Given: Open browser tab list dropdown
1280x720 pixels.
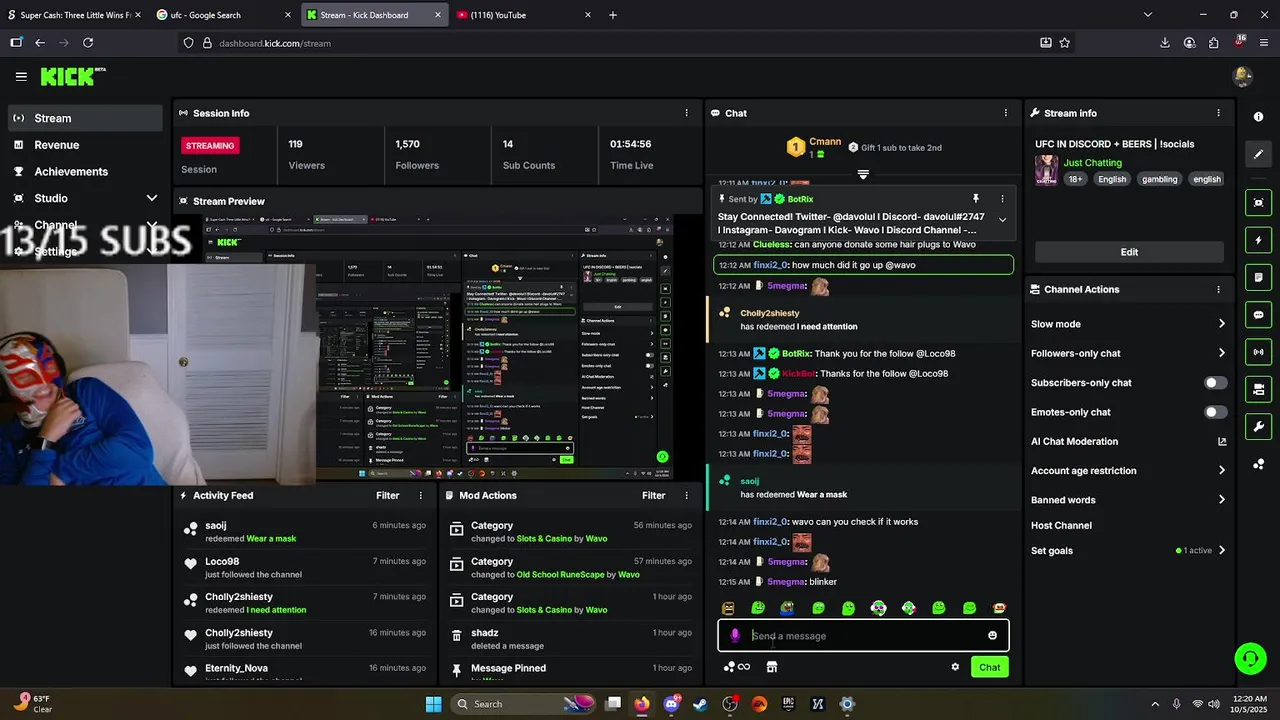Looking at the screenshot, I should tap(1147, 15).
